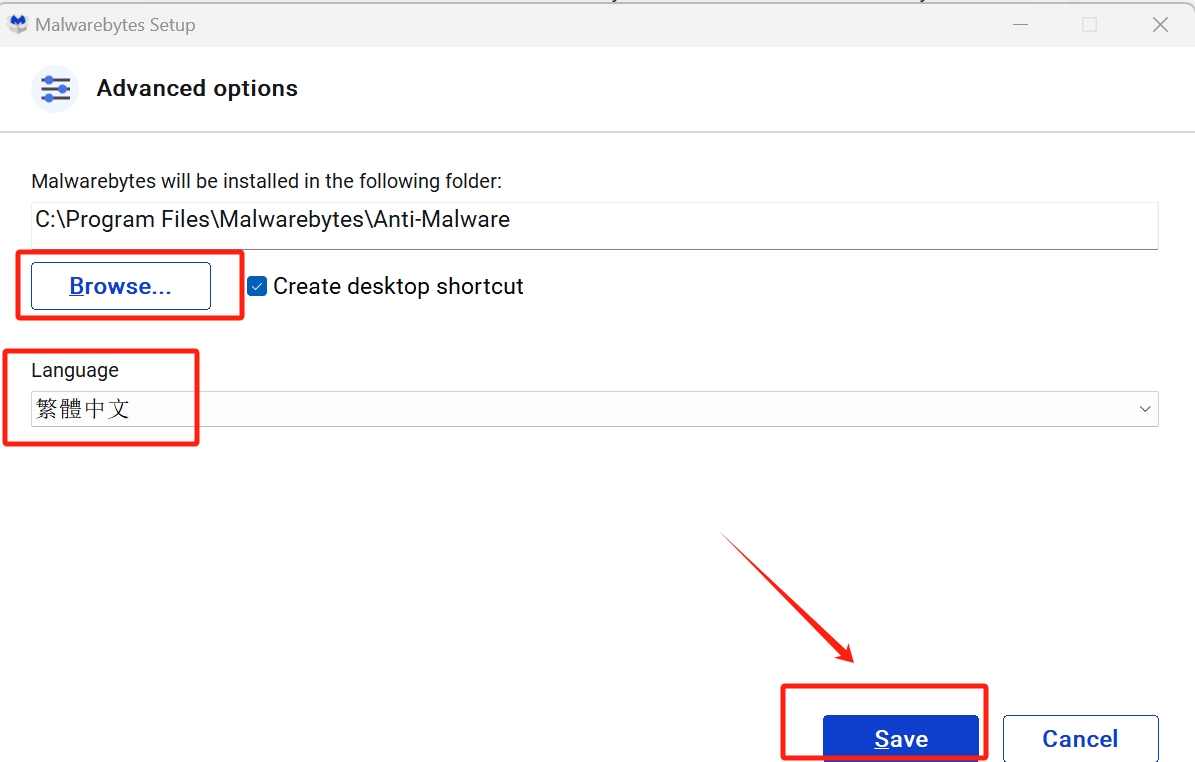Click the 'Malwarebytes Setup' title bar text
Screen dimensions: 1195x762
(x=115, y=25)
